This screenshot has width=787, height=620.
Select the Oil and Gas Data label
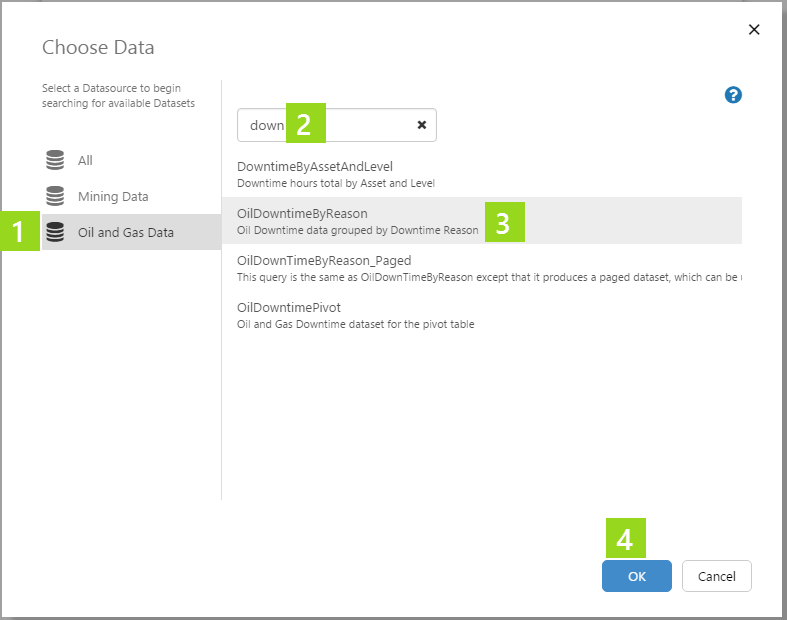pos(125,232)
